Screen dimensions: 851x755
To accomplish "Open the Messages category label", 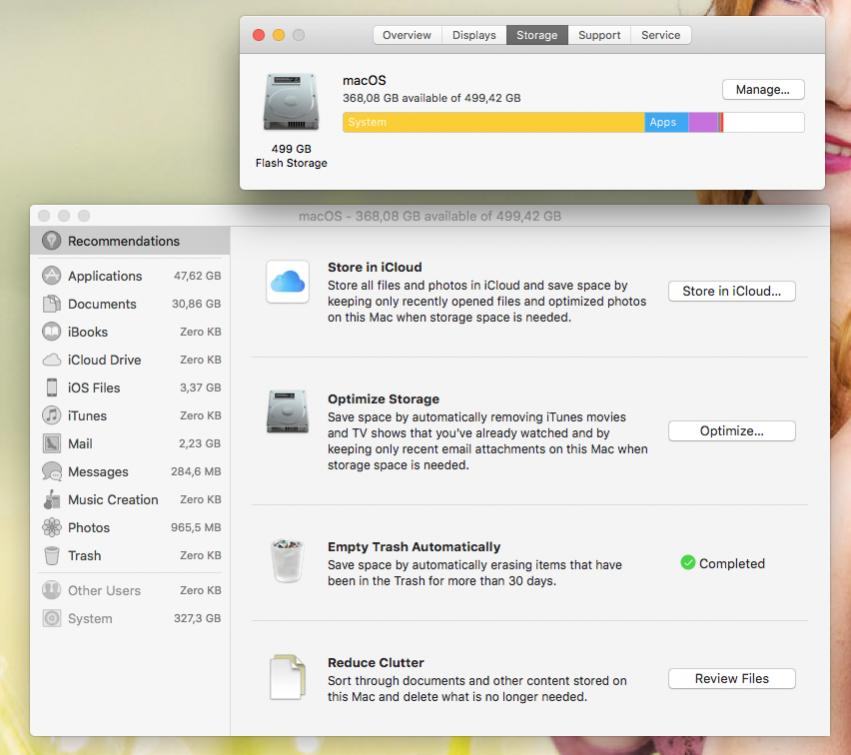I will (98, 472).
